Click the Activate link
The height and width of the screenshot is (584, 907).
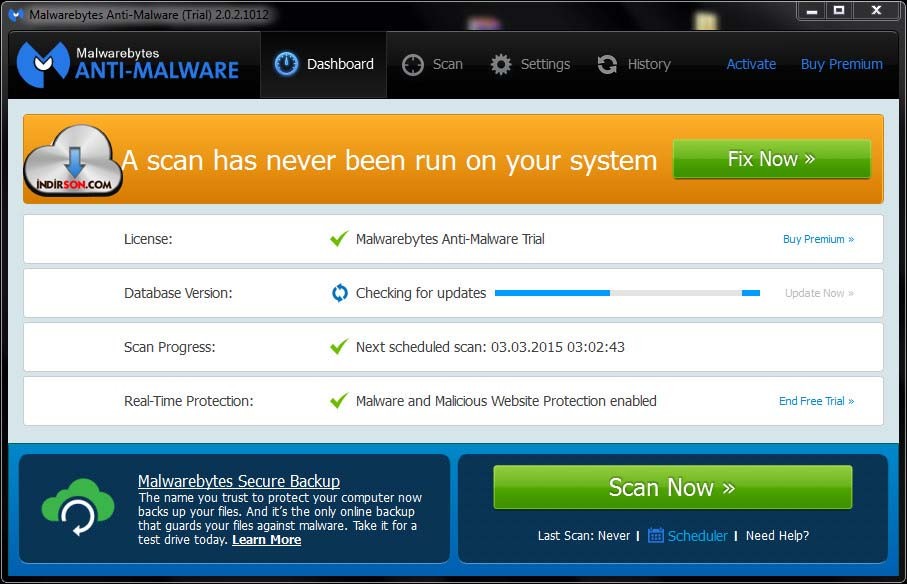(x=751, y=64)
